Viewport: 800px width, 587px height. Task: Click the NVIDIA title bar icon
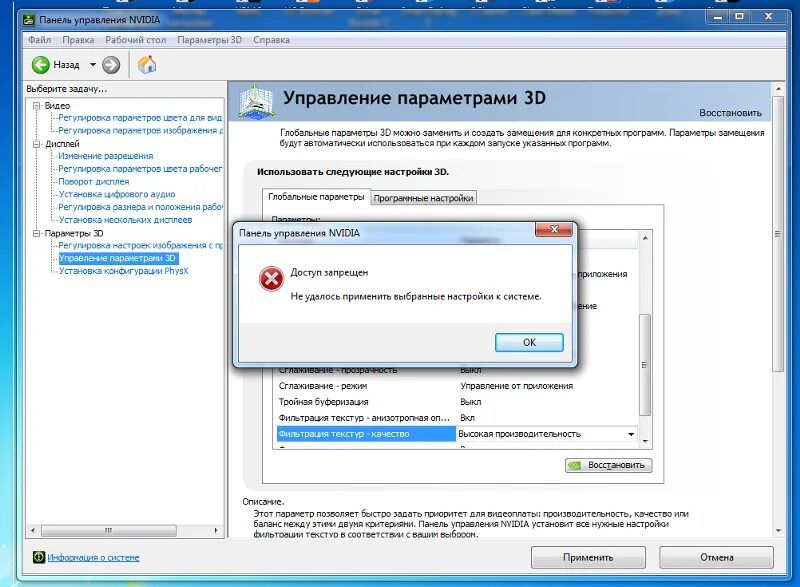click(x=29, y=20)
